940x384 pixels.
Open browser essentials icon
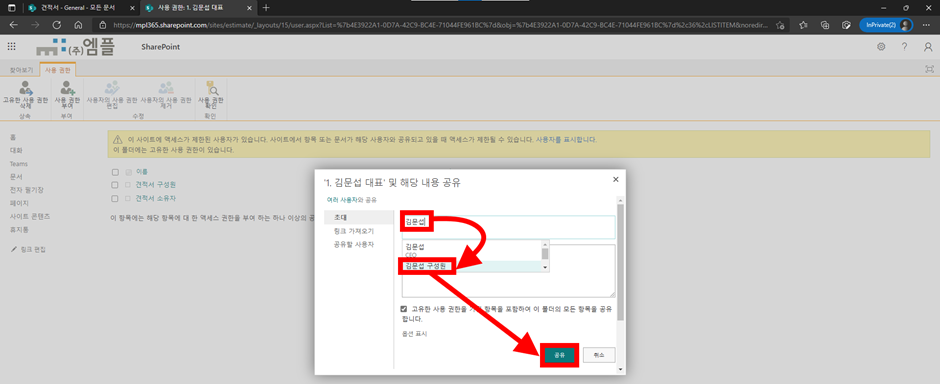(x=846, y=25)
